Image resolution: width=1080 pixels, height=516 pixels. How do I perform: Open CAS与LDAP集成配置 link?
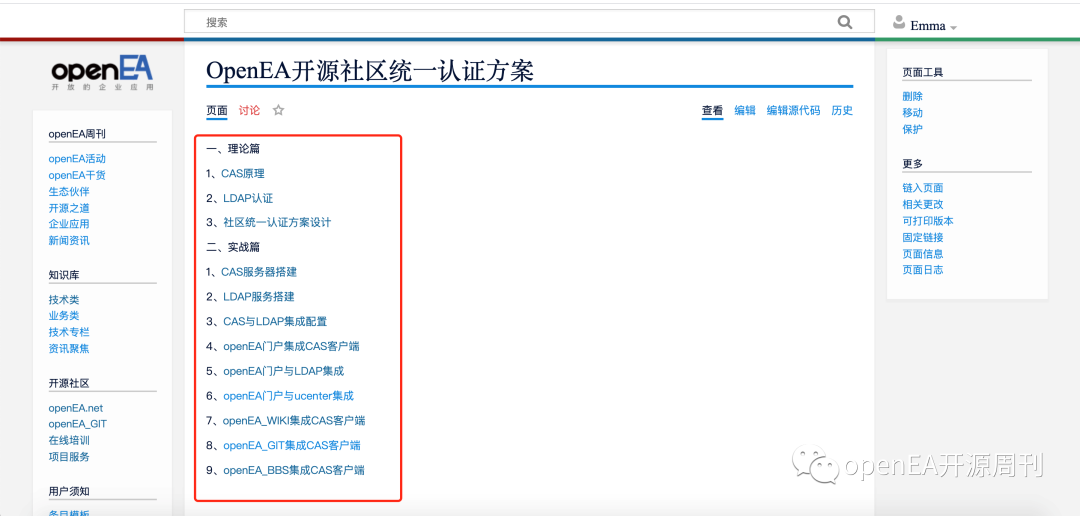coord(275,322)
